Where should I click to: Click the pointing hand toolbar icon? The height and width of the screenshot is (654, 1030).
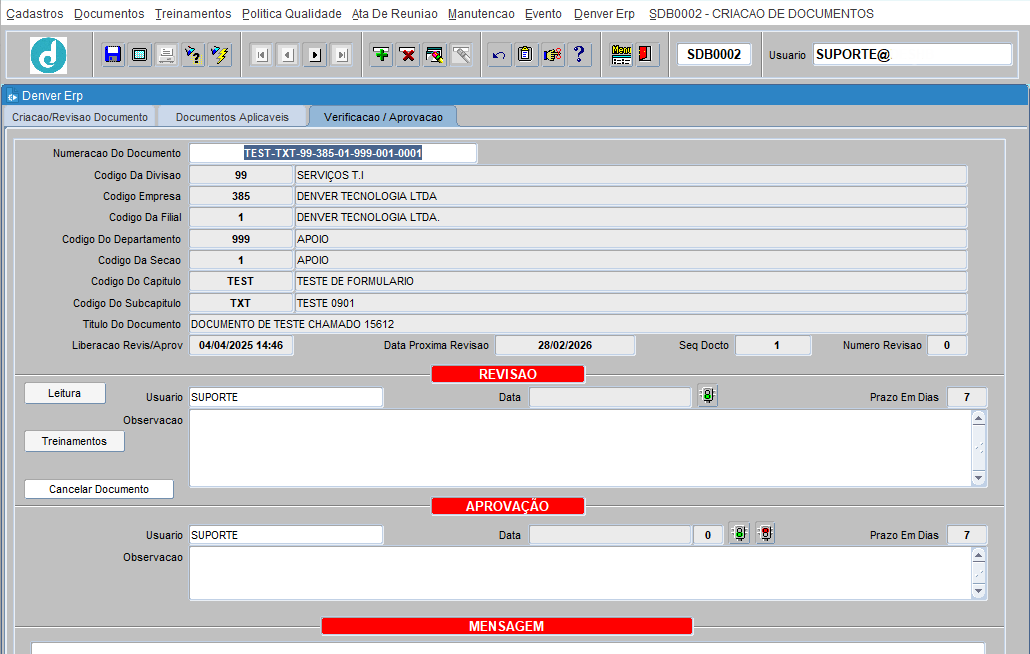552,54
